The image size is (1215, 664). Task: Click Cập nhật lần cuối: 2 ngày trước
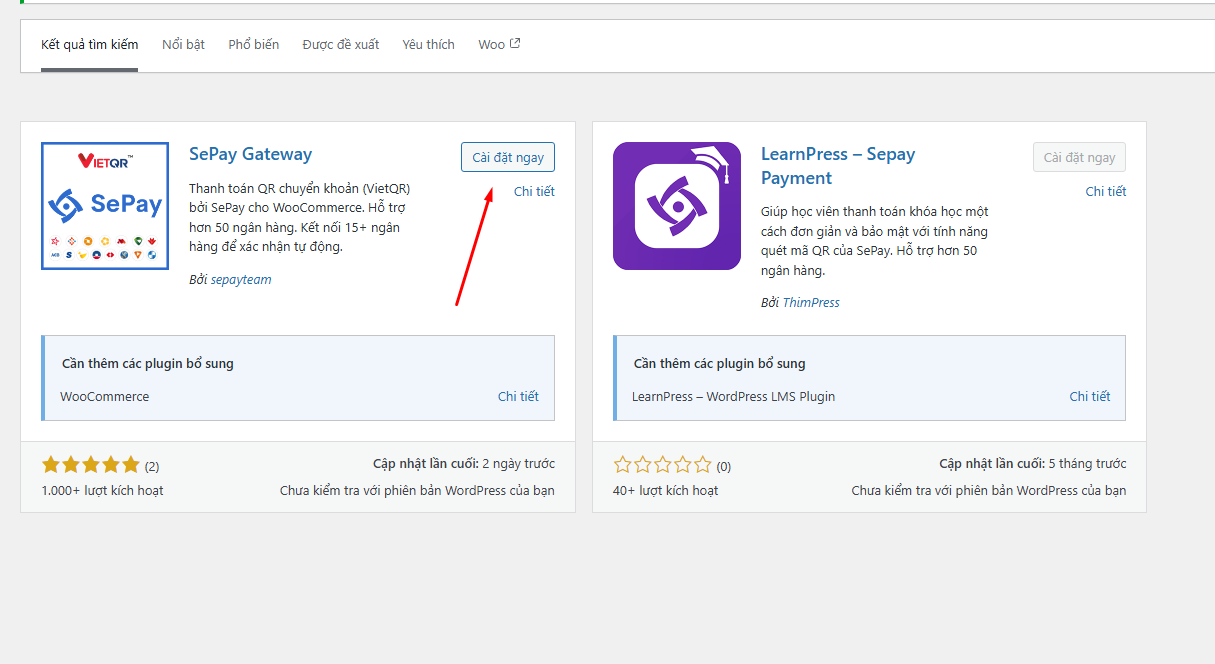464,464
